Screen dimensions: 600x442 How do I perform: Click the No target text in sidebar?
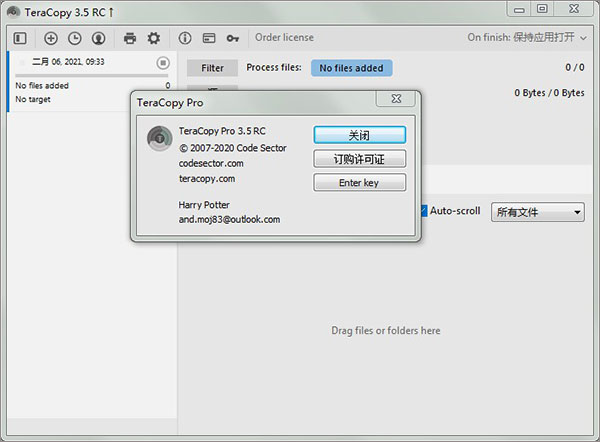tap(33, 99)
